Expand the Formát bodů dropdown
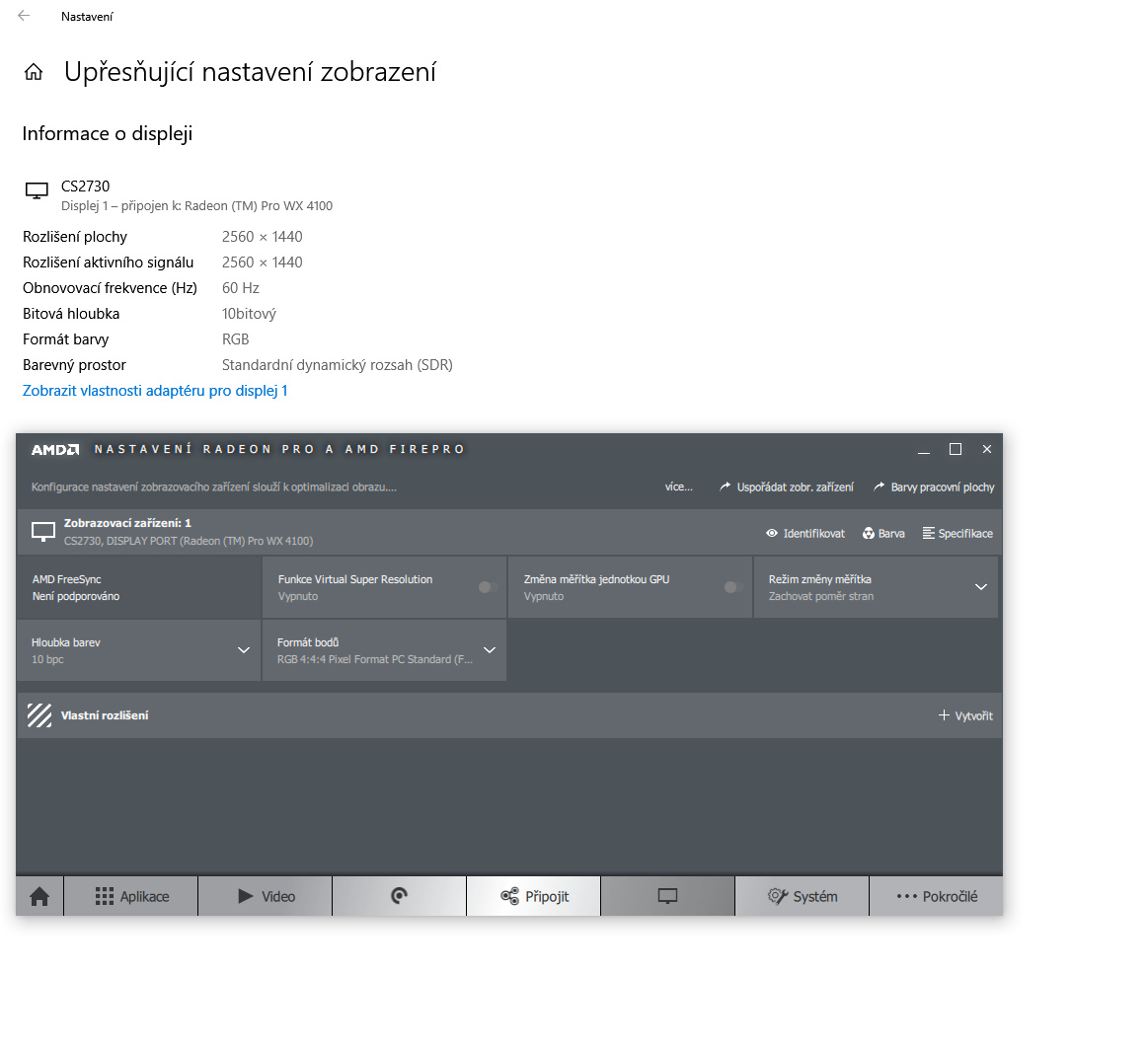Viewport: 1148px width, 1048px height. (x=489, y=650)
